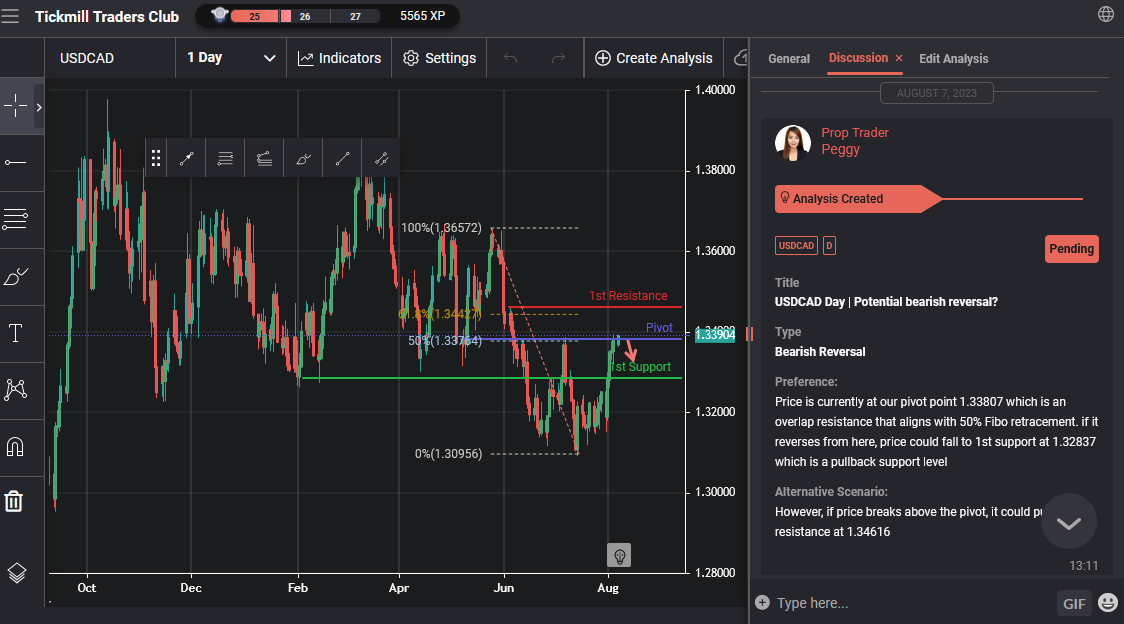The width and height of the screenshot is (1124, 624).
Task: Click the 5565 XP counter
Action: tap(423, 16)
